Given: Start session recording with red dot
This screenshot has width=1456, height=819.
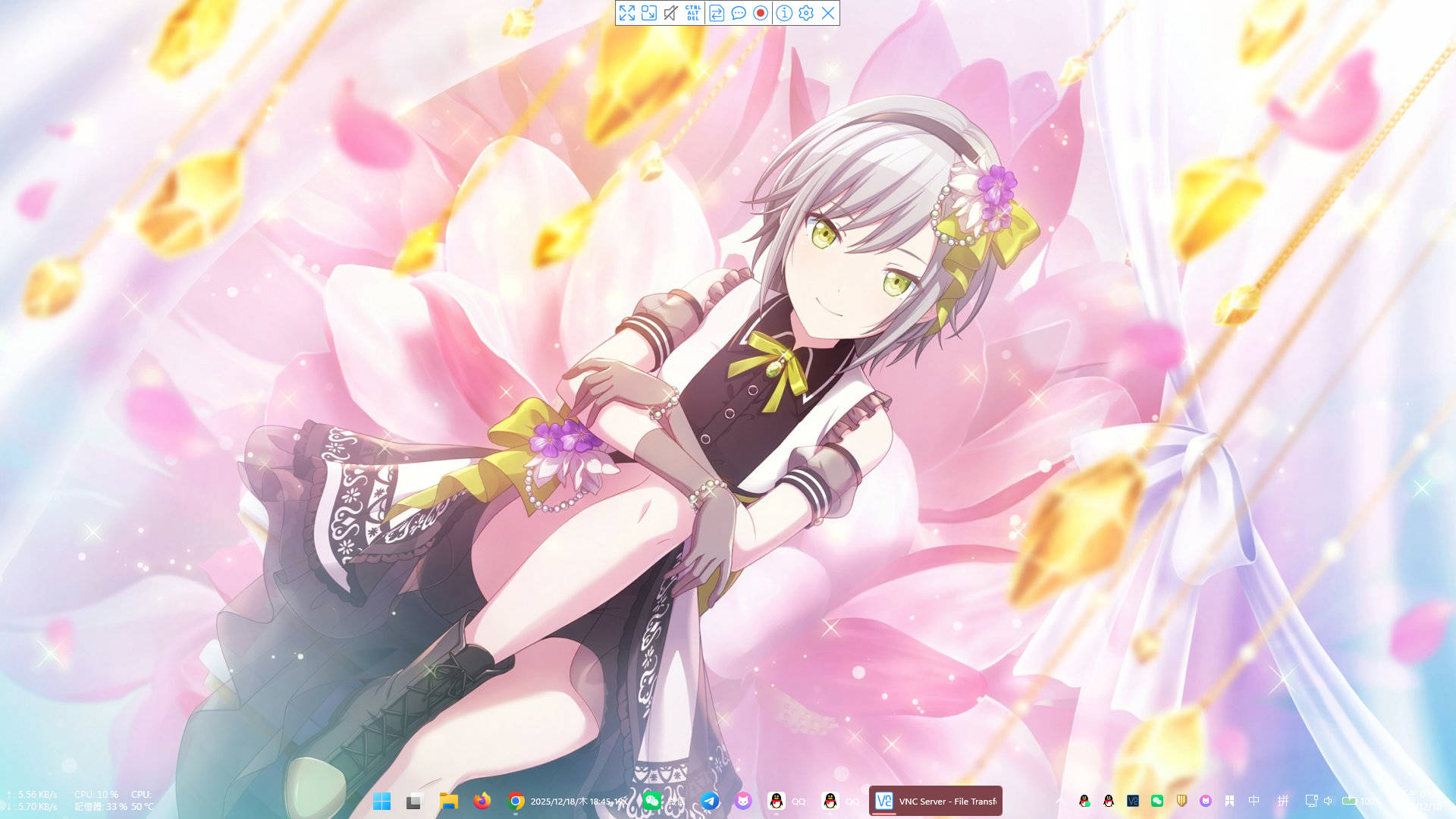Looking at the screenshot, I should click(761, 13).
